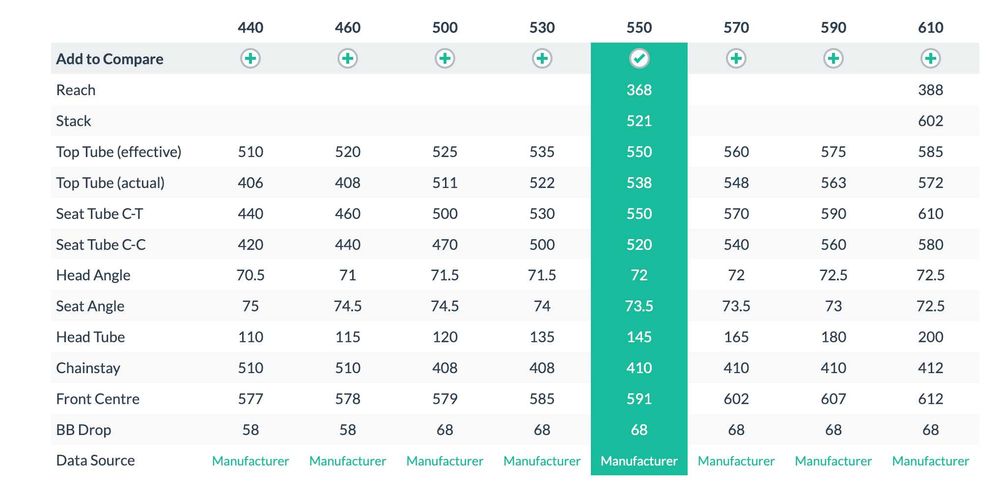Open the Manufacturer source for size 590

click(x=833, y=461)
